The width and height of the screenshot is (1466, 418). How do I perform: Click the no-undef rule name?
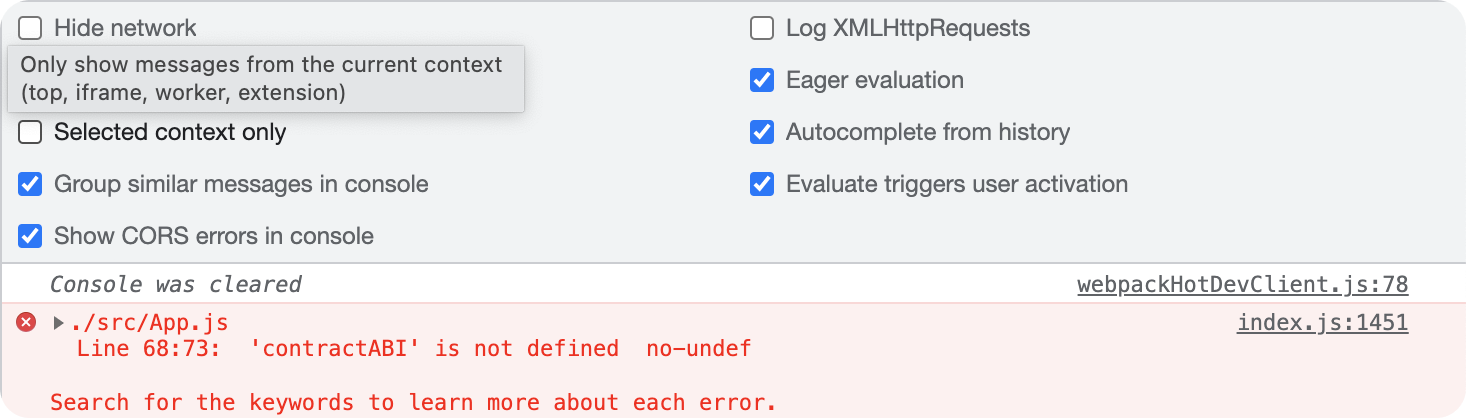point(698,349)
